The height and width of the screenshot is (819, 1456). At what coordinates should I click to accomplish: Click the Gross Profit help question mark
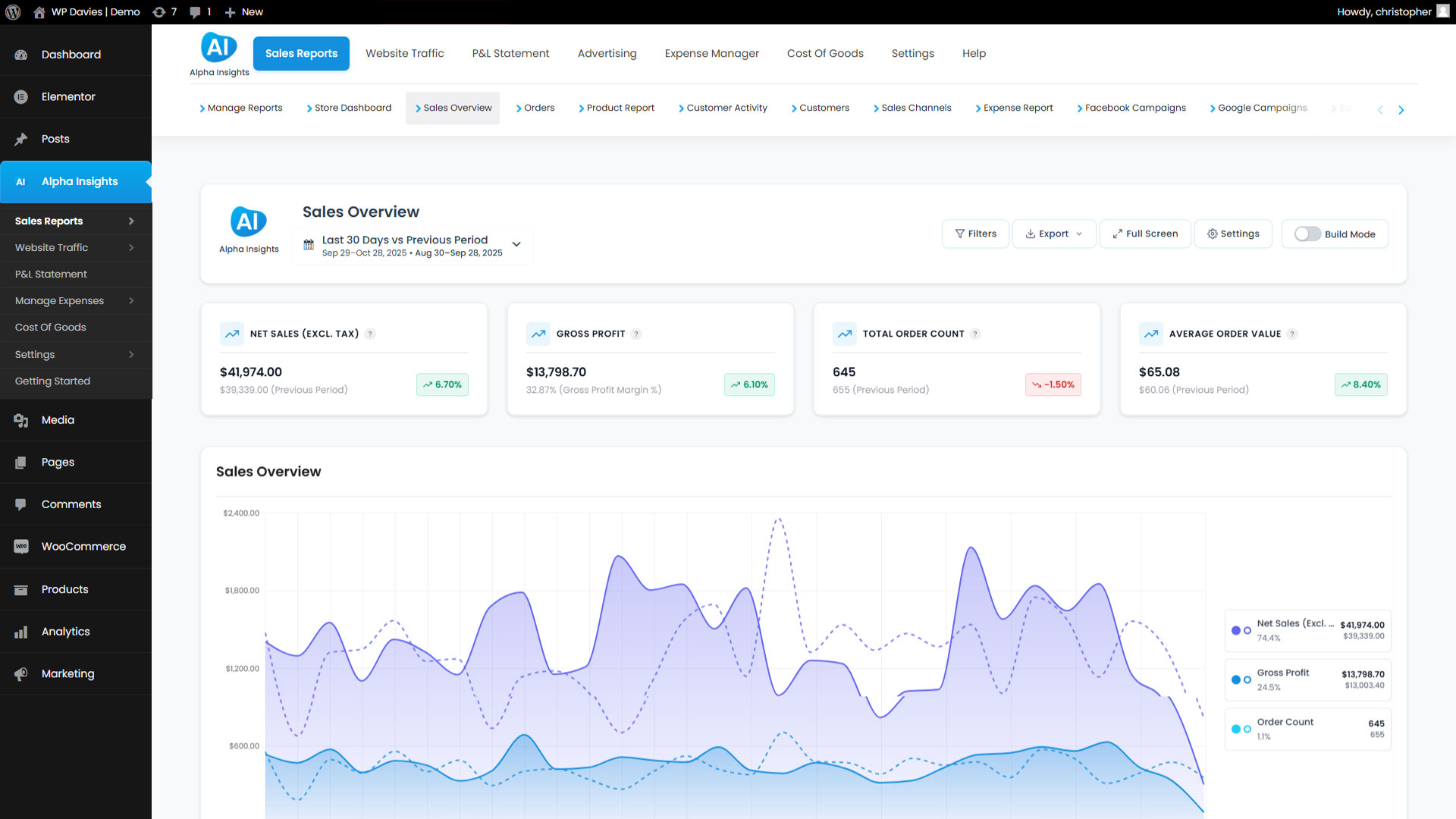[636, 334]
